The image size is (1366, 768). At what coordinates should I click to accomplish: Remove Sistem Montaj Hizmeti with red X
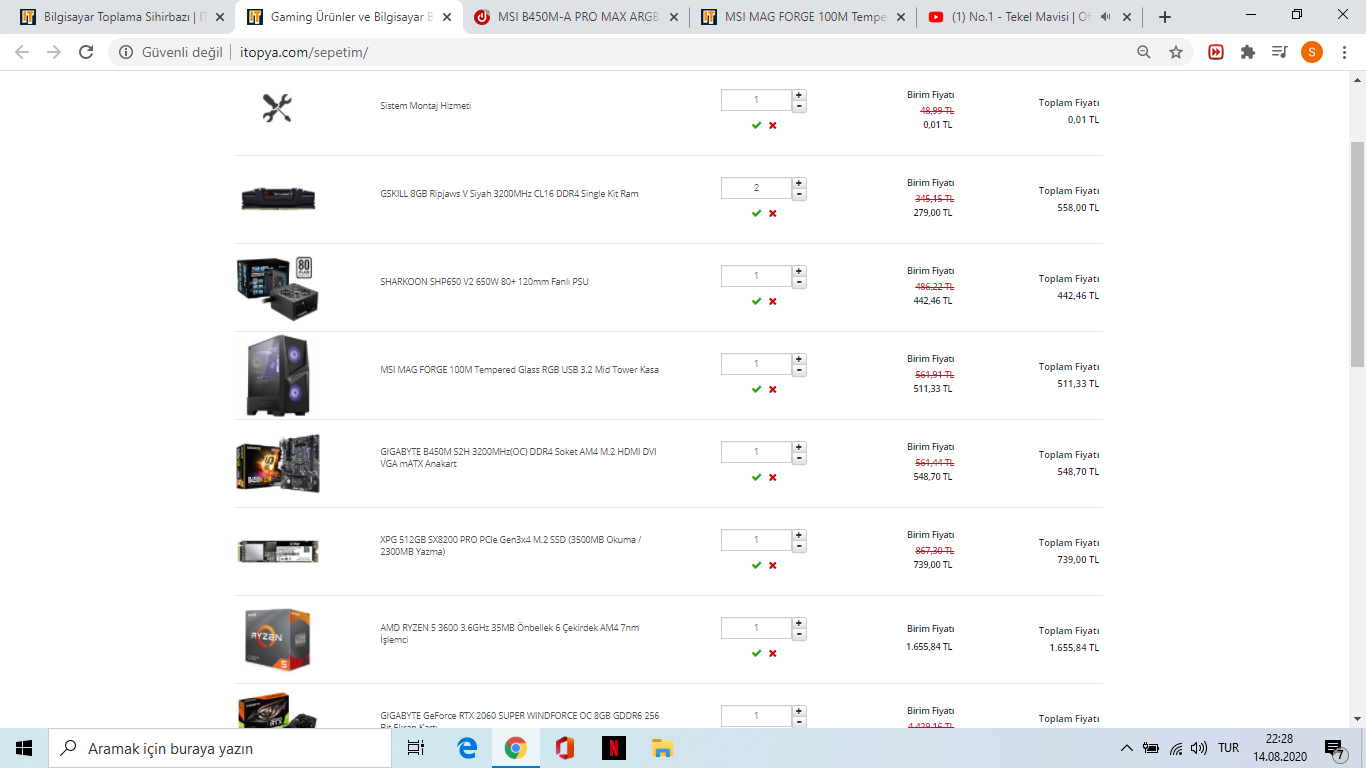773,125
